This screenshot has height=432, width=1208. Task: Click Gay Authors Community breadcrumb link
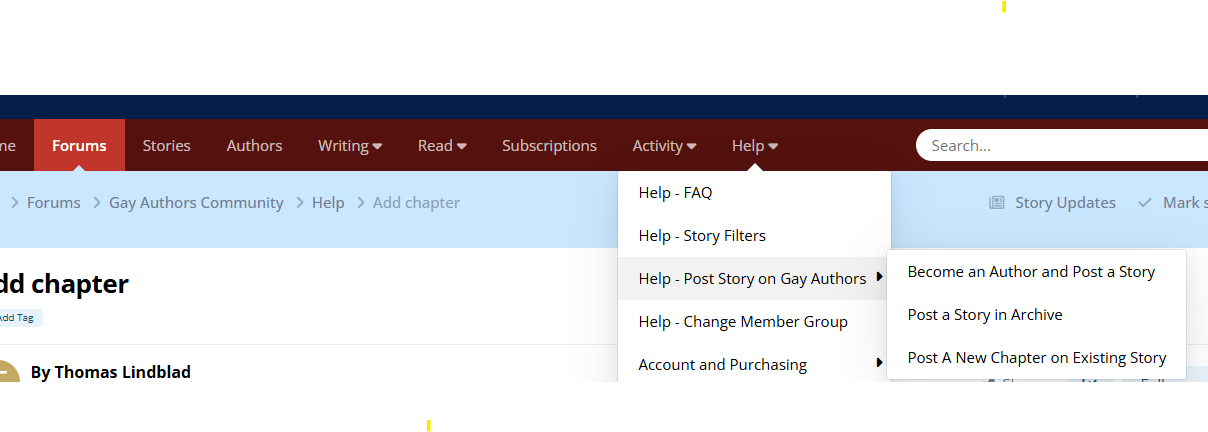coord(196,203)
